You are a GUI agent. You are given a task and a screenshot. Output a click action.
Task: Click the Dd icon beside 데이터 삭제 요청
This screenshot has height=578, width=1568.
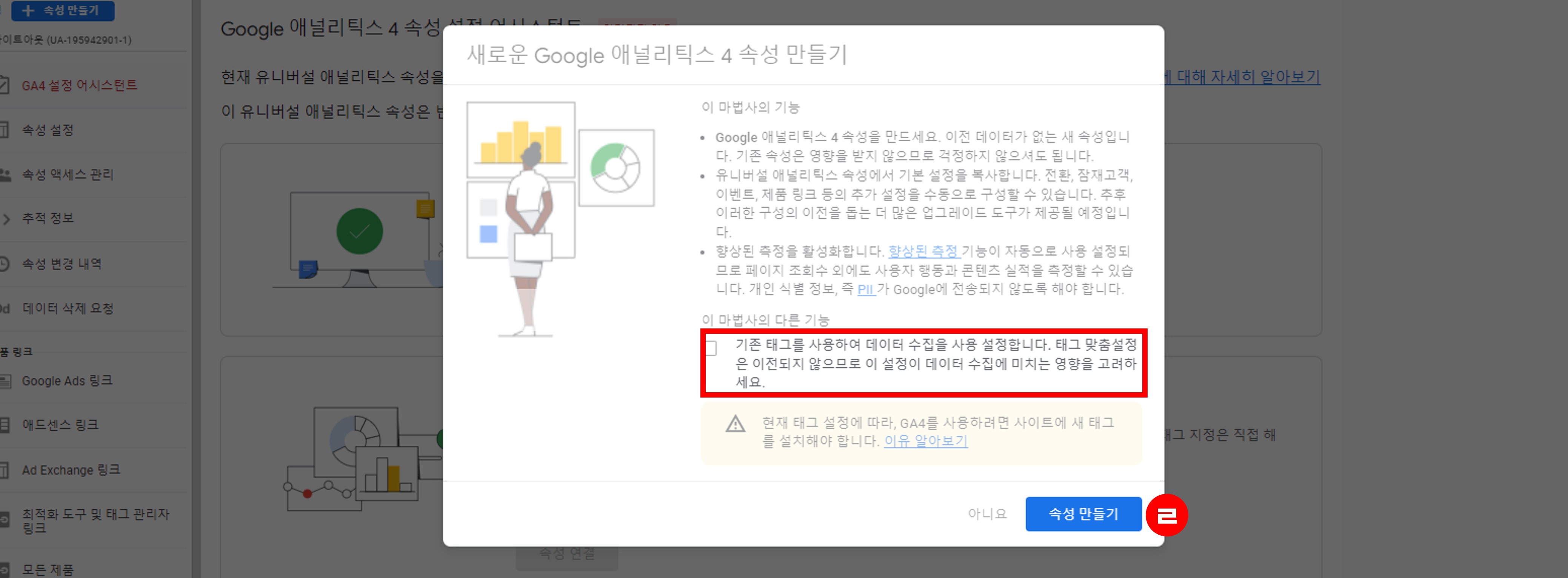click(x=5, y=309)
